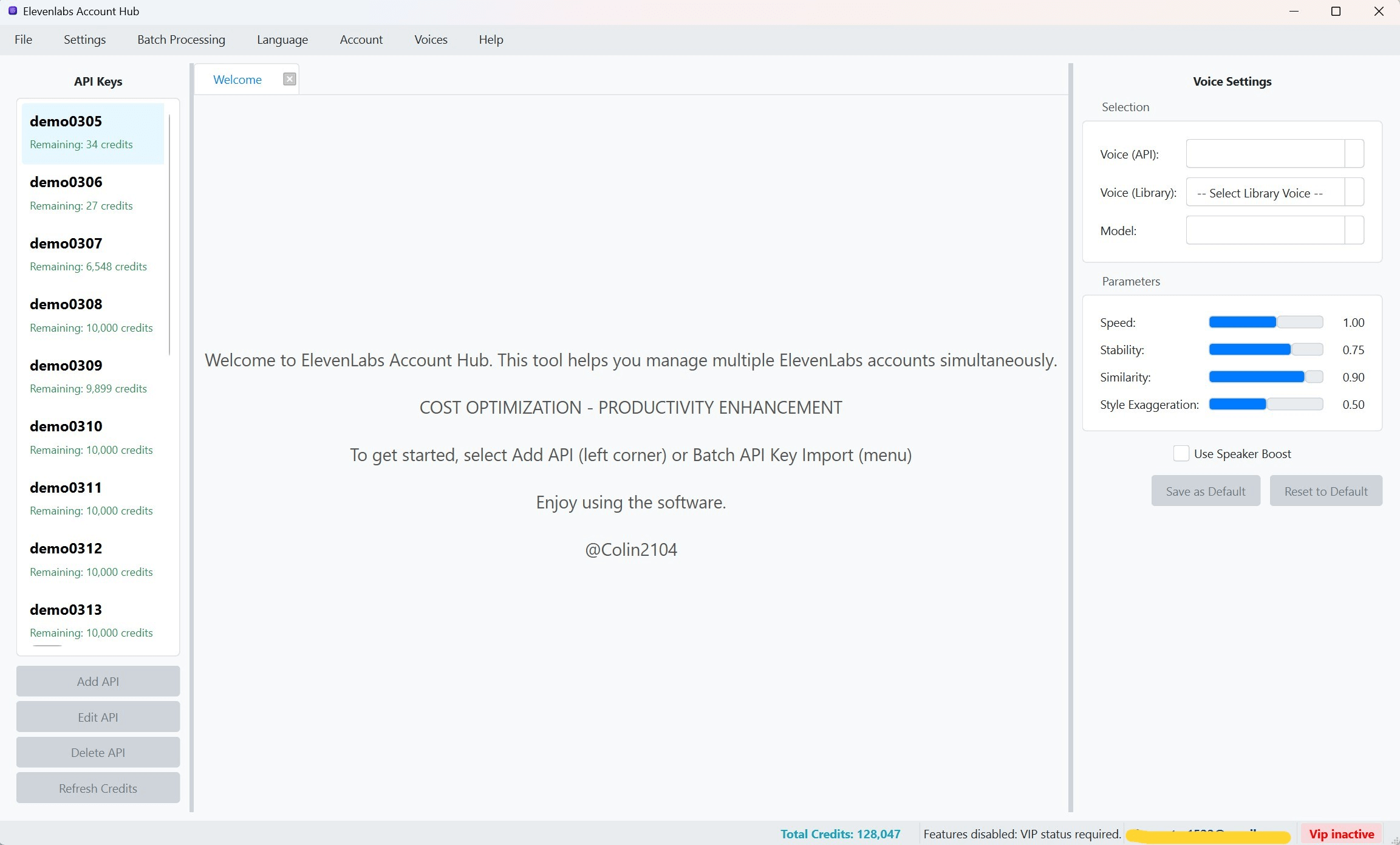The width and height of the screenshot is (1400, 845).
Task: Click the window resize grip in status bar
Action: 1395,840
